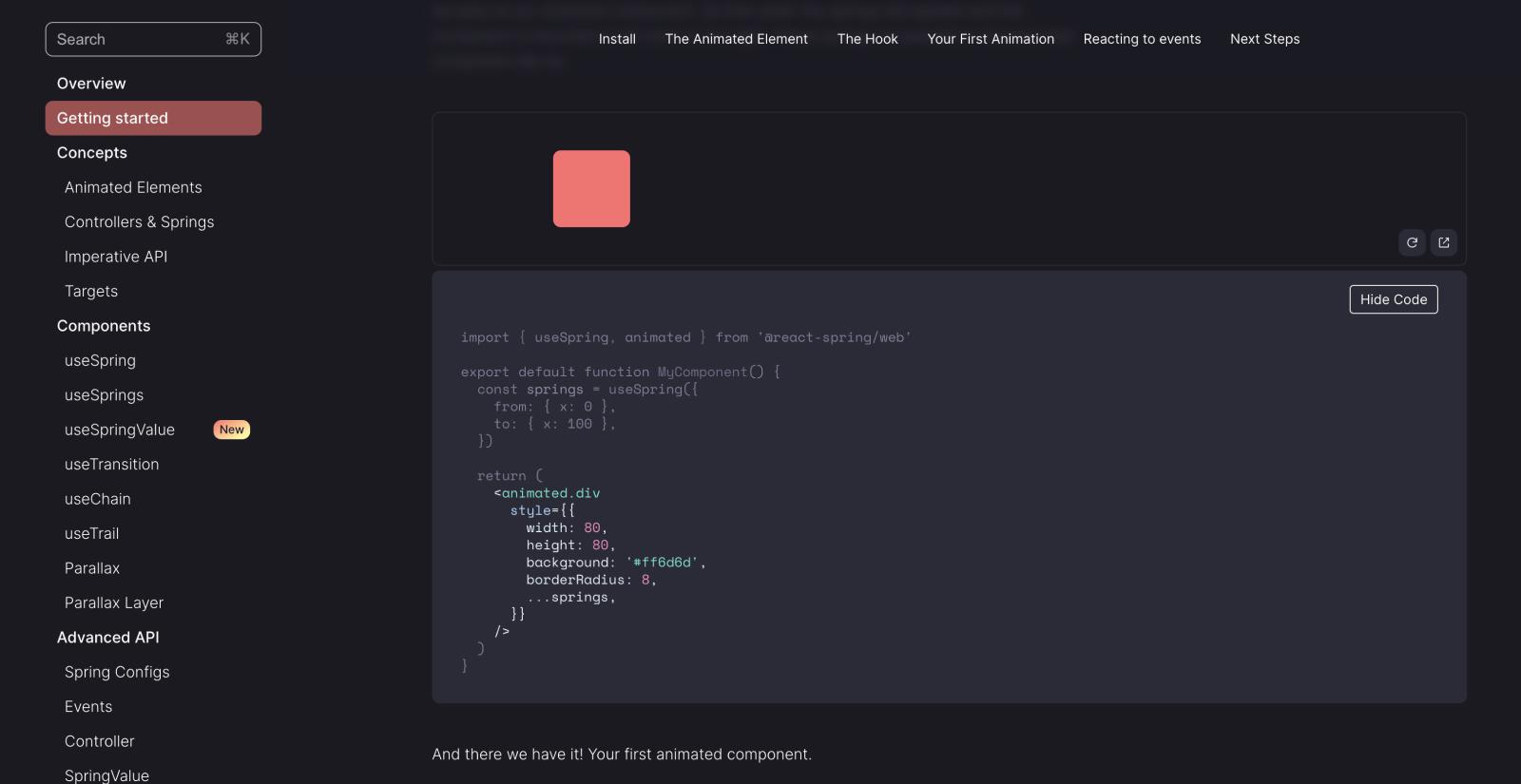Click the coral animated square
Image resolution: width=1521 pixels, height=784 pixels.
click(x=591, y=188)
